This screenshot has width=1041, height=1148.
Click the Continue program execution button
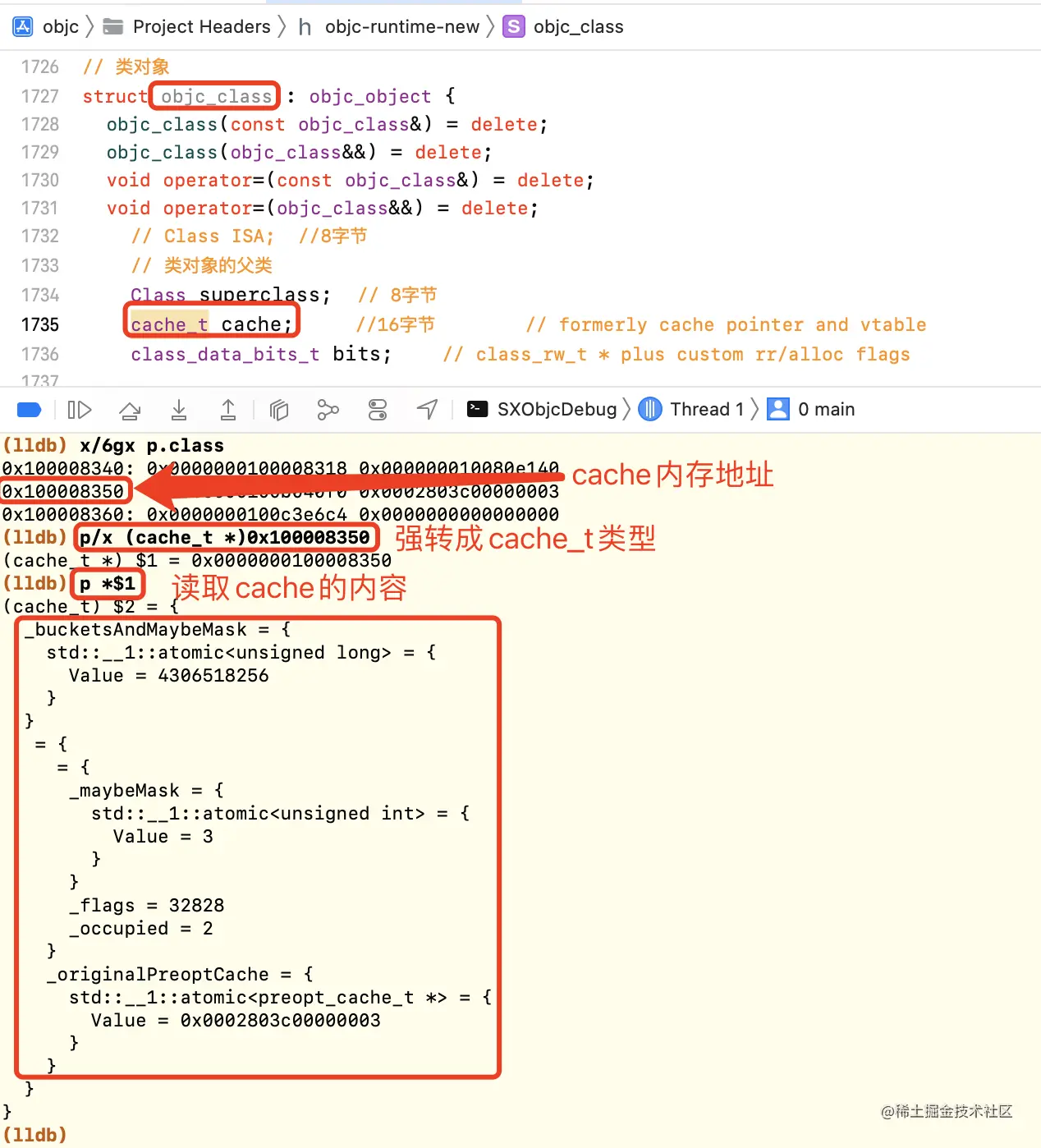80,409
